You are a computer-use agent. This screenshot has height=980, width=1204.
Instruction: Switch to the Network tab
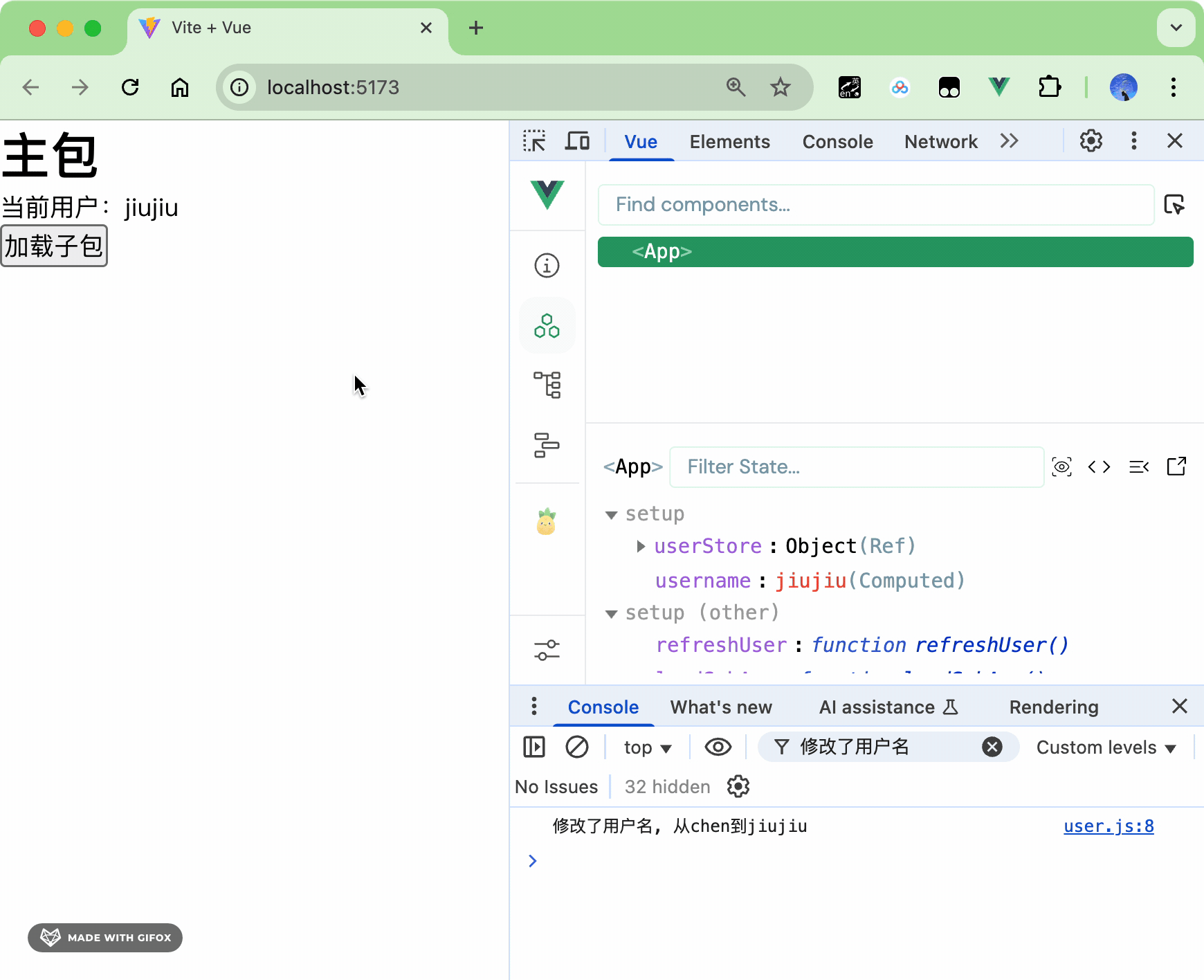point(941,141)
